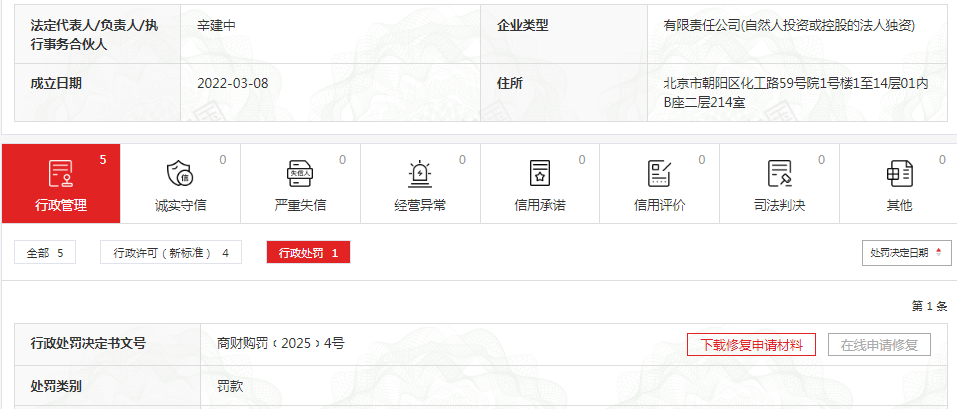Select the 行政处罚 1 filter

pos(308,253)
